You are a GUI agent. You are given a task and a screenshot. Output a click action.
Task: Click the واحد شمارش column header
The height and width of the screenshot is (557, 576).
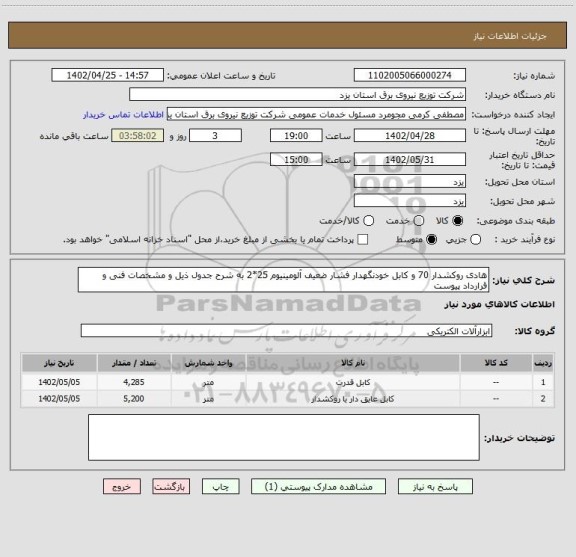coord(208,363)
